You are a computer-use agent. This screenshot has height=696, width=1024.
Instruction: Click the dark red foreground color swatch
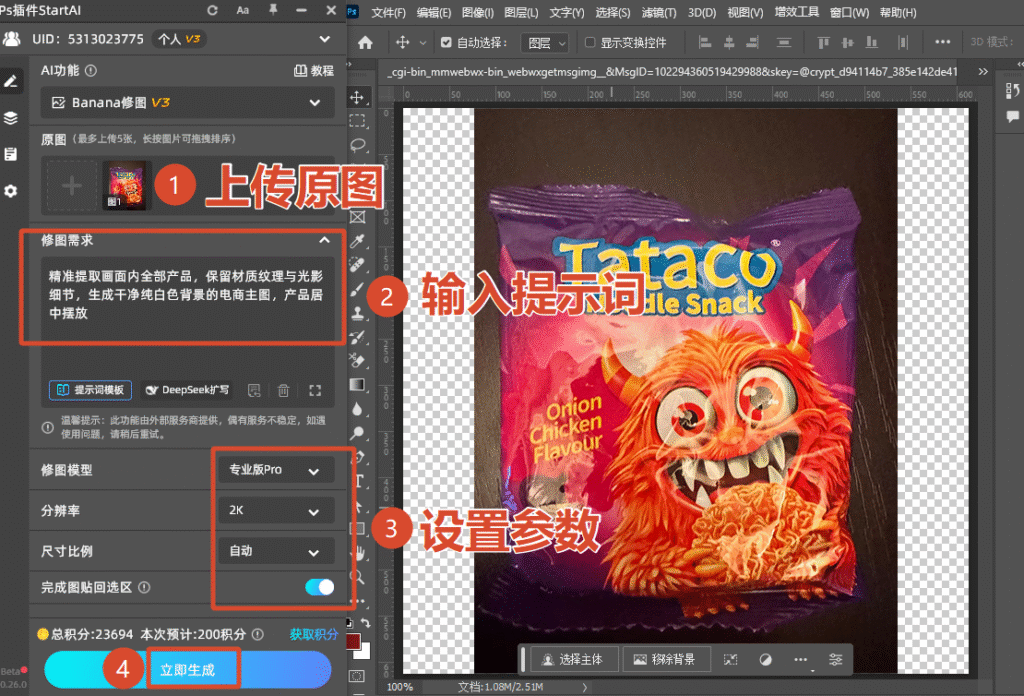pos(353,641)
